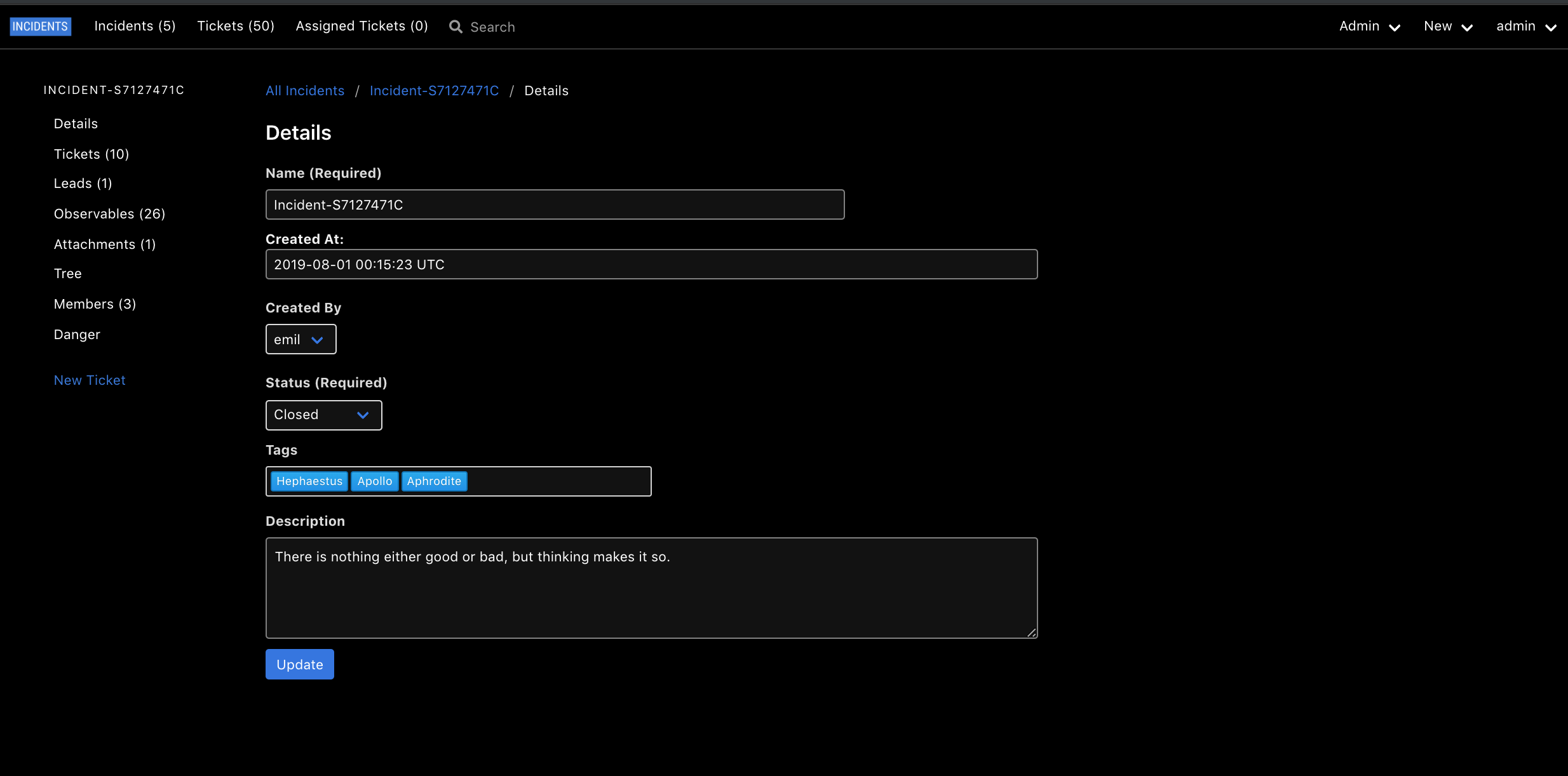This screenshot has height=776, width=1568.
Task: Click the Description text area
Action: pyautogui.click(x=651, y=588)
